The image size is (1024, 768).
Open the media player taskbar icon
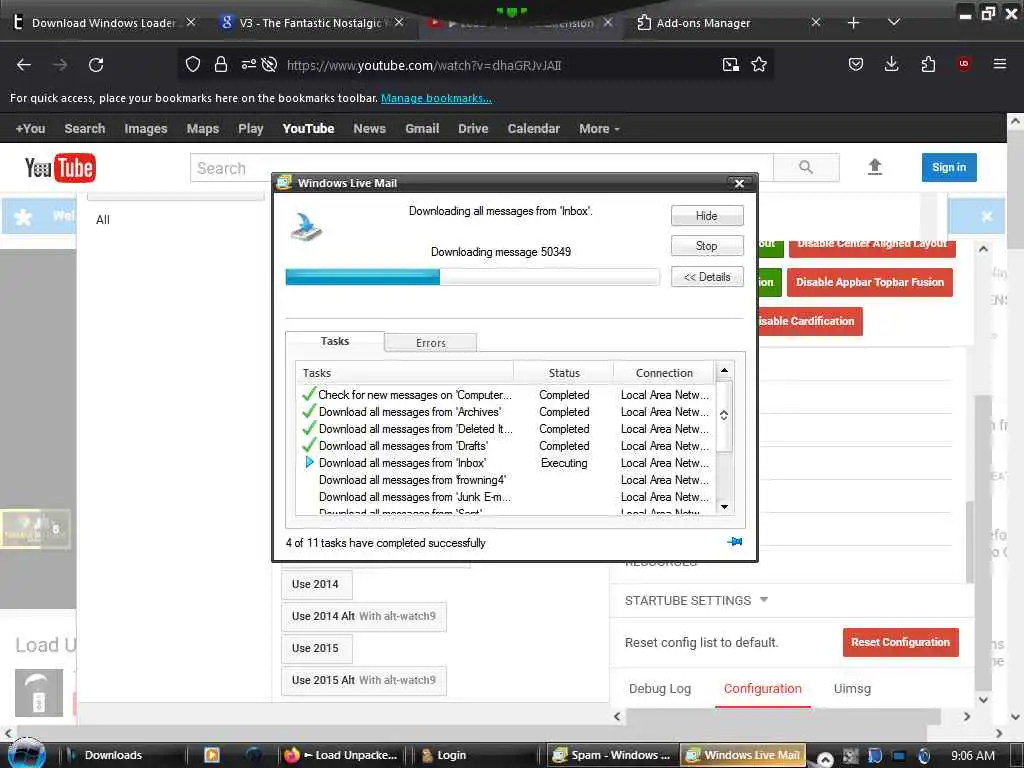click(x=212, y=755)
